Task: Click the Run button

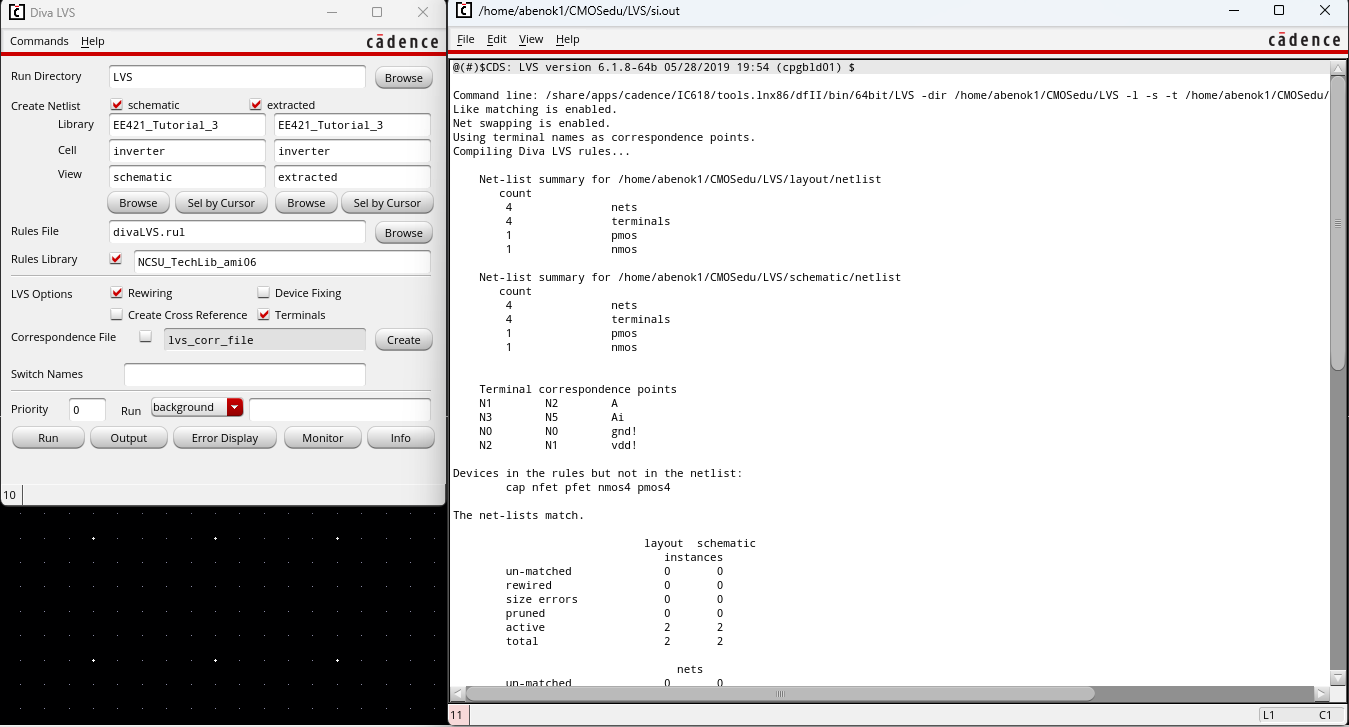Action: pos(48,438)
